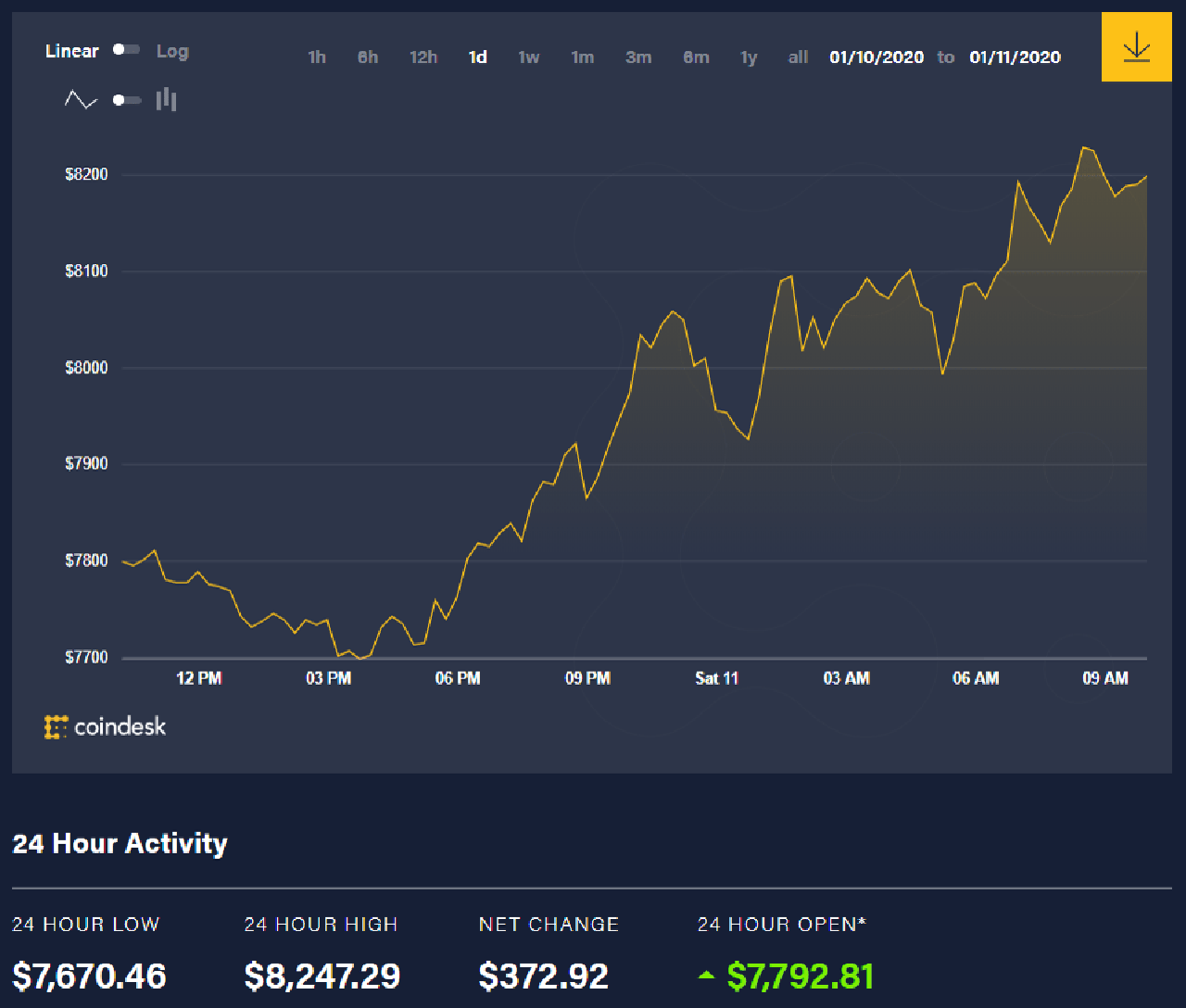Click the $7900 axis label

[x=86, y=464]
